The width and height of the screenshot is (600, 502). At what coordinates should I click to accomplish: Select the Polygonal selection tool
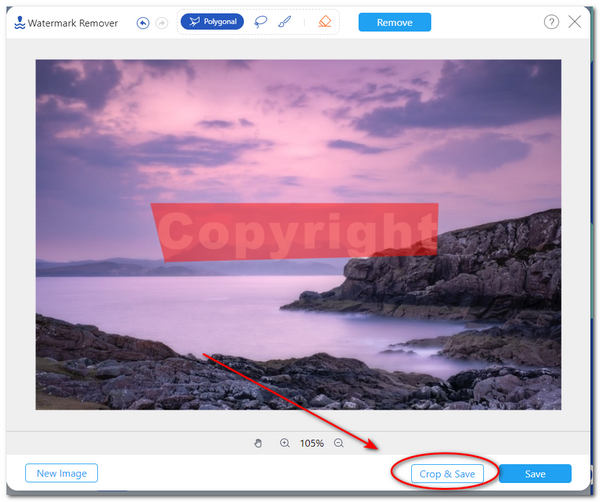212,22
